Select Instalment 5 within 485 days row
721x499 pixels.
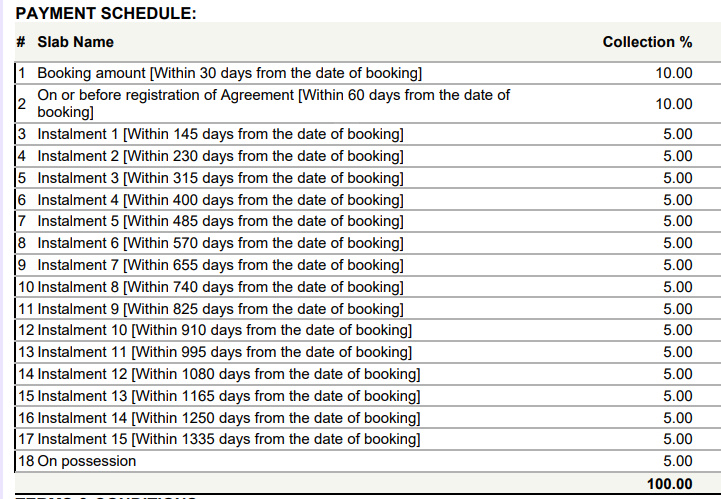pyautogui.click(x=220, y=221)
